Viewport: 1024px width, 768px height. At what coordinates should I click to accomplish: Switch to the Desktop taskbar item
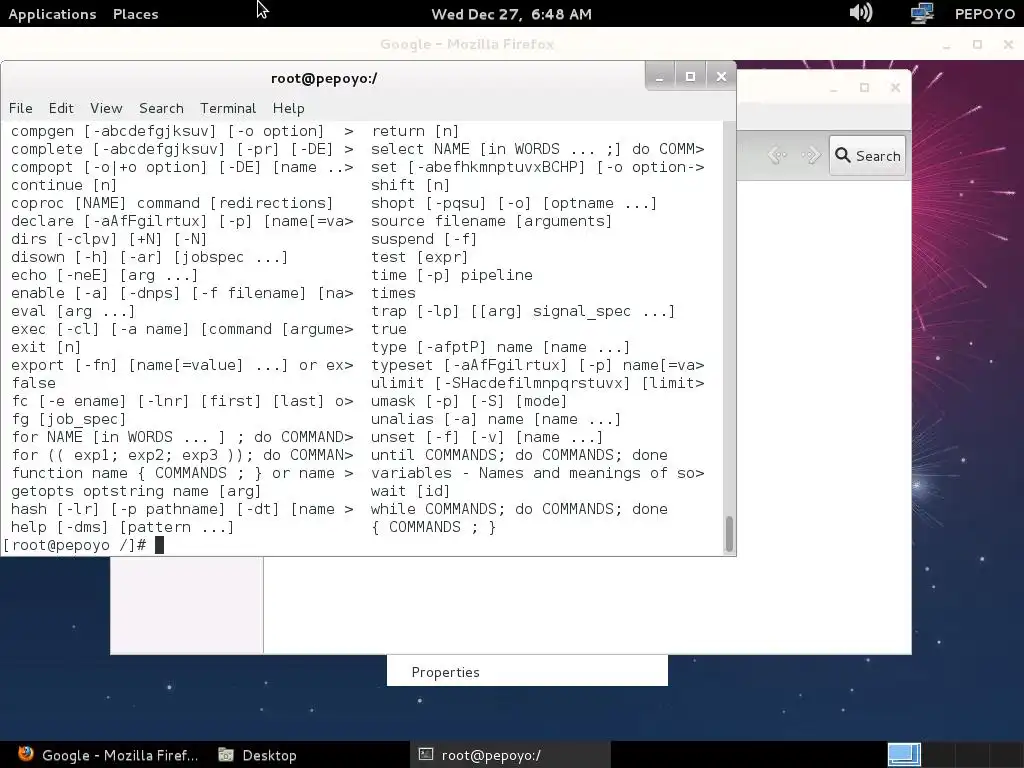point(257,755)
